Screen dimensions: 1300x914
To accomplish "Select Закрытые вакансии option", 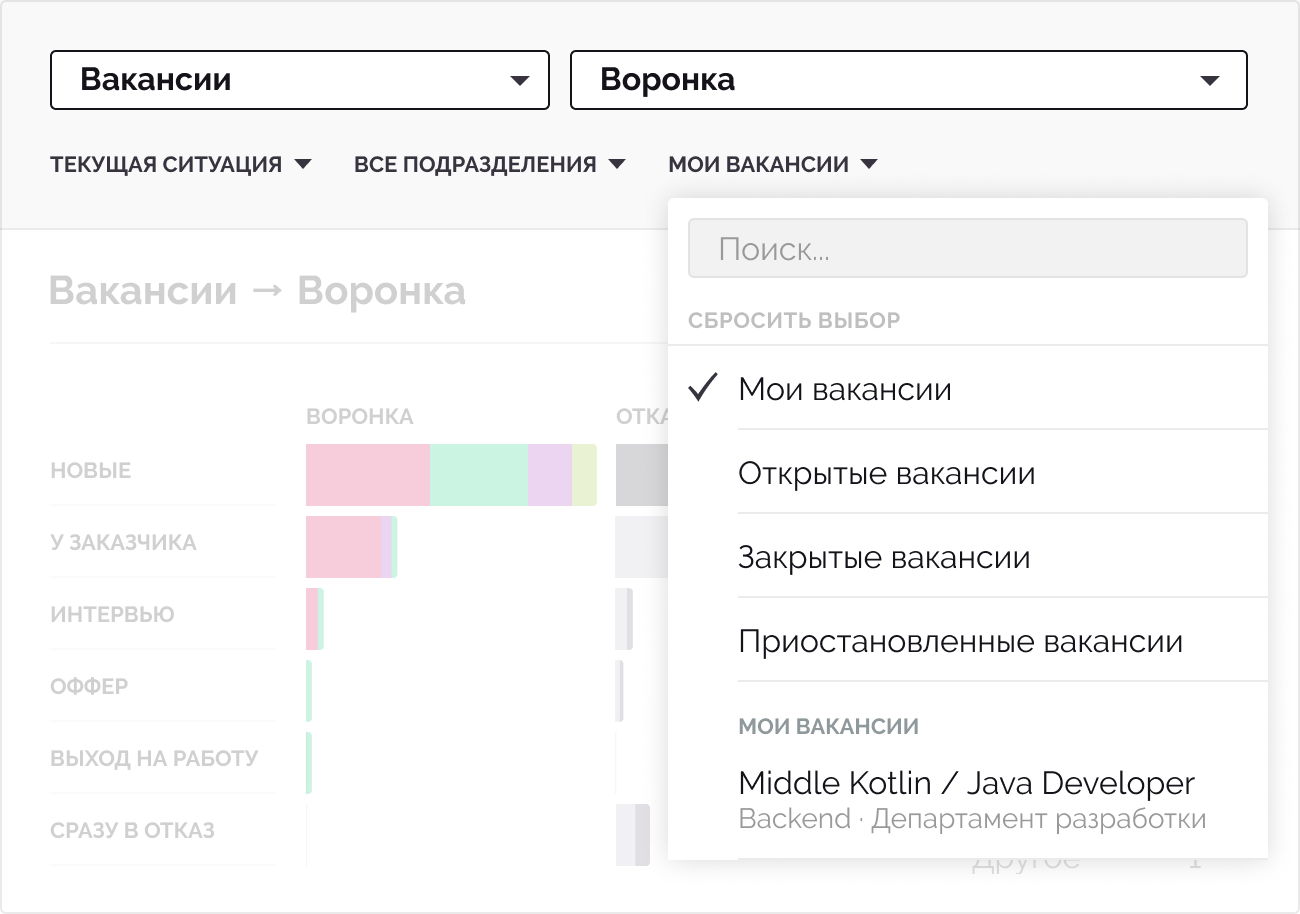I will (884, 557).
